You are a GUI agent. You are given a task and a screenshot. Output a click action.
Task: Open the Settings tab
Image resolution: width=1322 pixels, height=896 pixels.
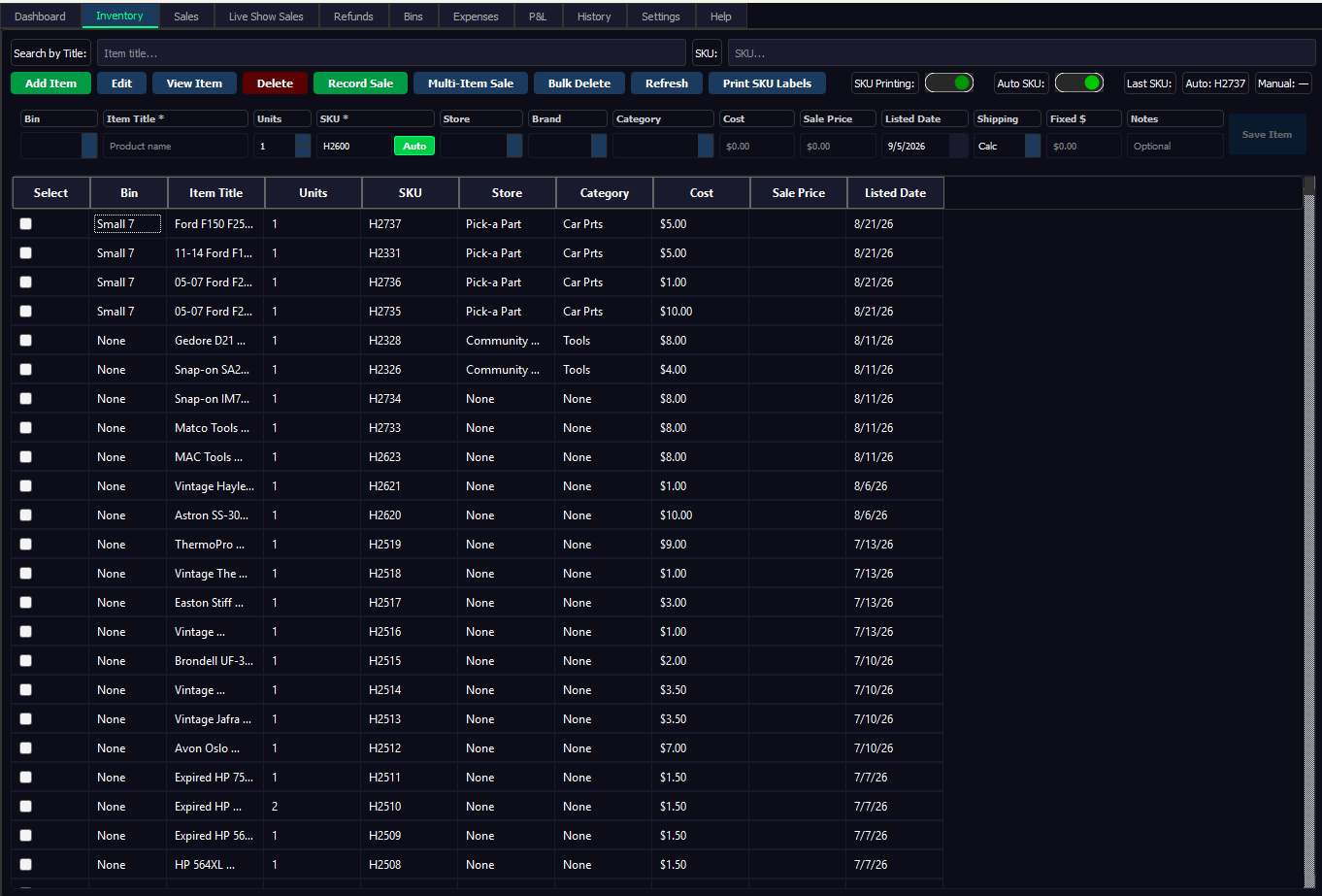661,17
